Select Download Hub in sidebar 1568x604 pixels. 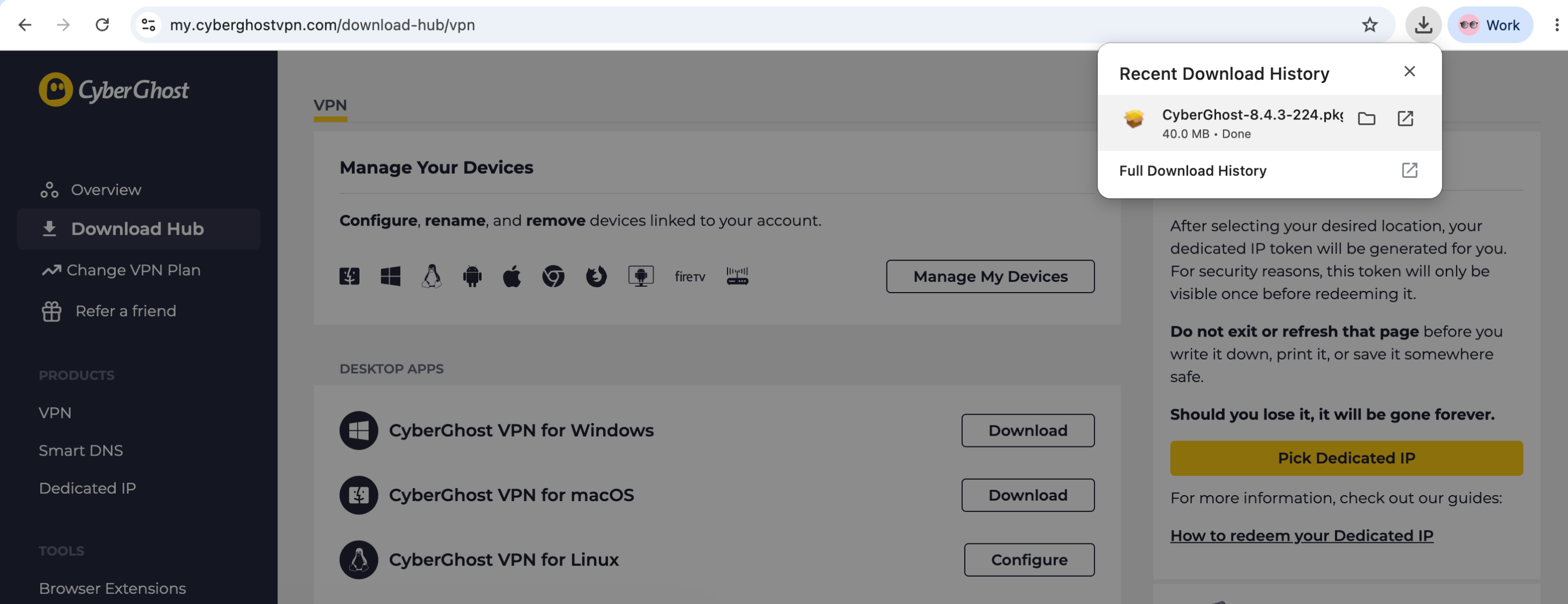[139, 229]
